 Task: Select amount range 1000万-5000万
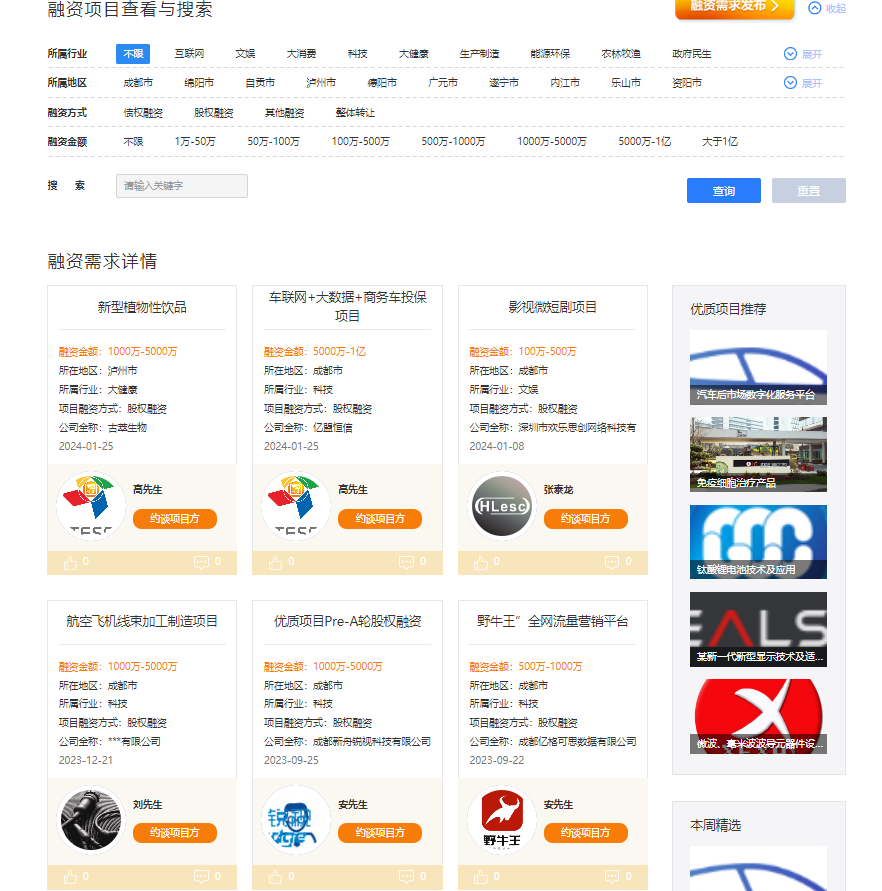[x=552, y=141]
